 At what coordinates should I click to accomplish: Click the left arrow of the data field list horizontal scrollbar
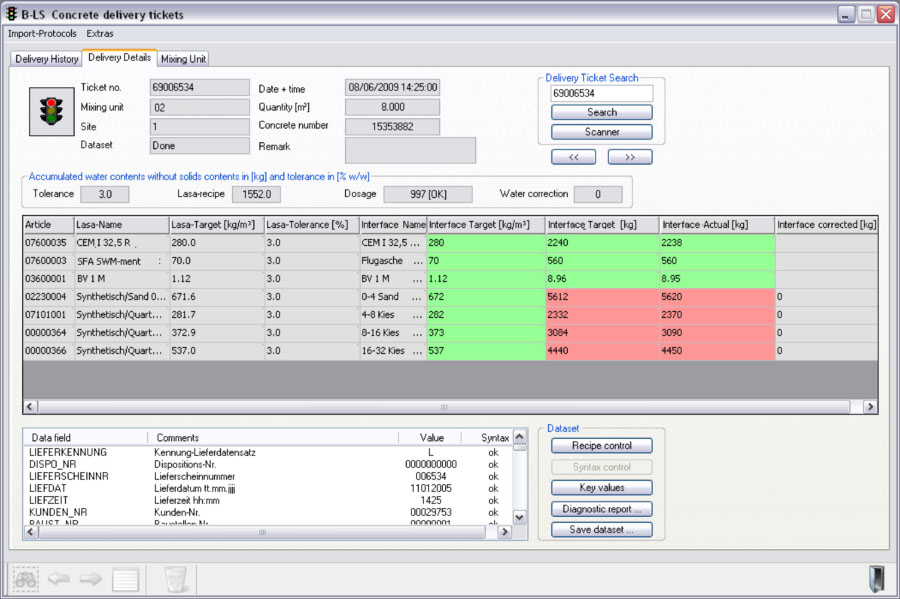pos(32,532)
